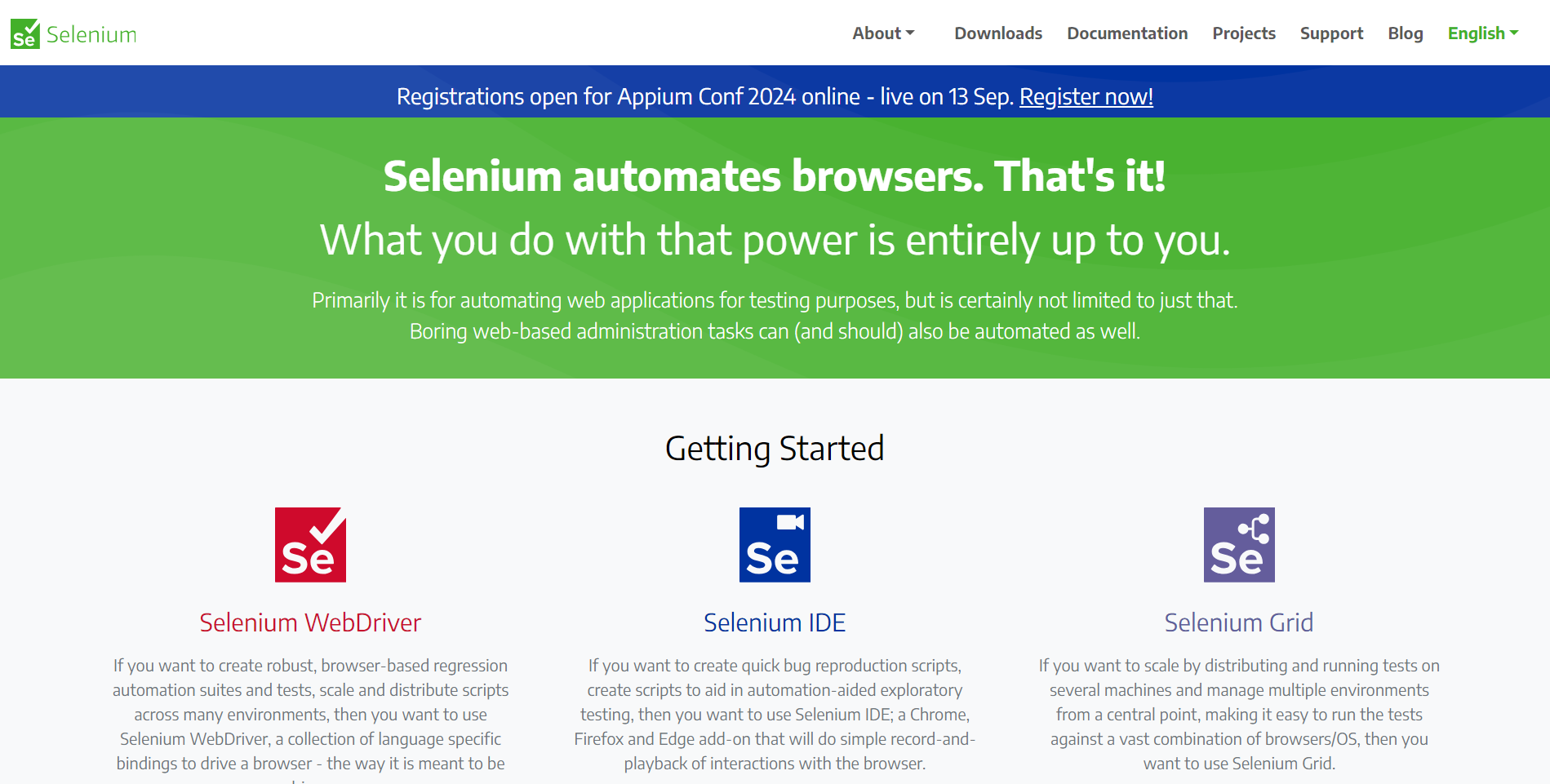
Task: Open the purple Selenium Grid icon
Action: coord(1239,543)
